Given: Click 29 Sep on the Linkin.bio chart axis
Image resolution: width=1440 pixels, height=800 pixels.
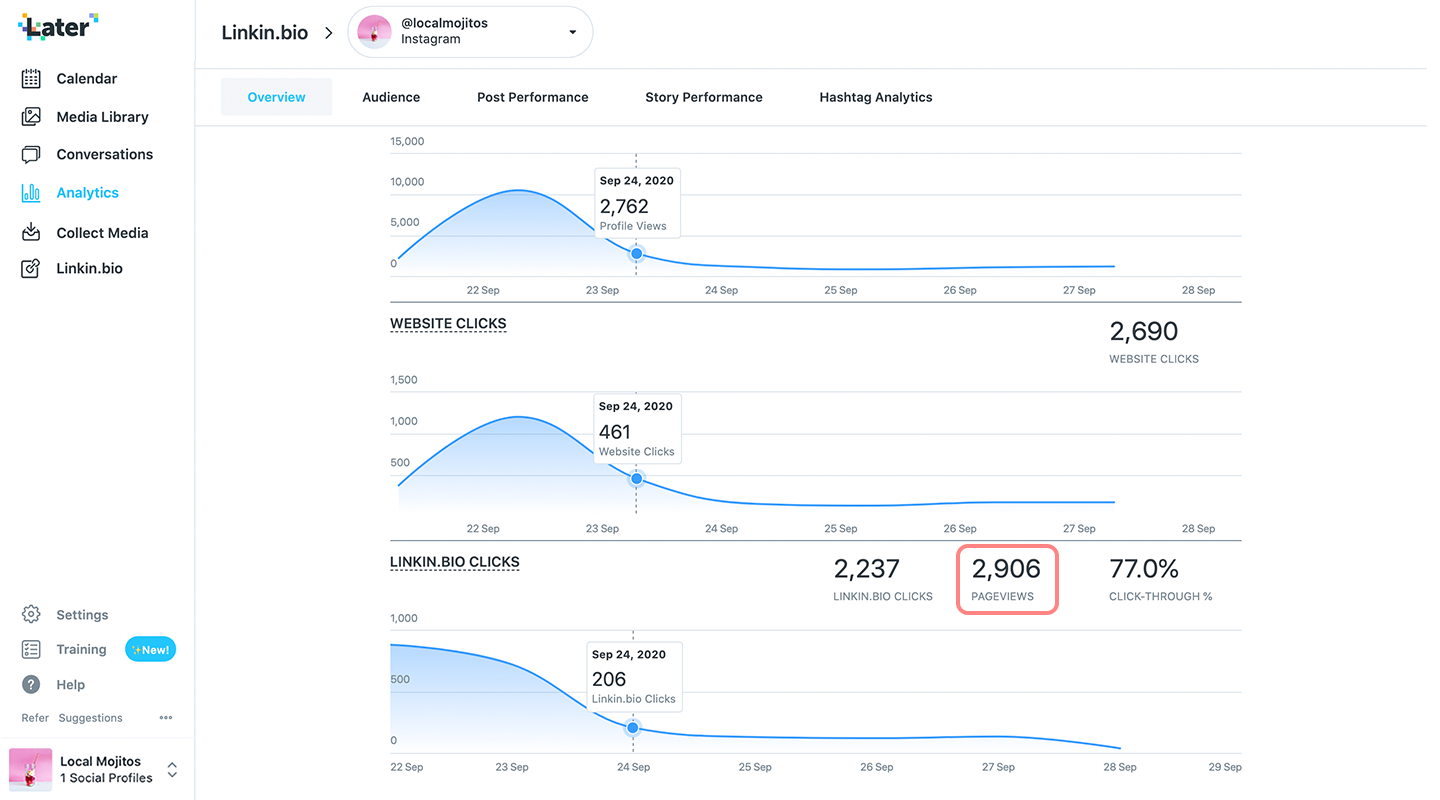Looking at the screenshot, I should point(1225,767).
